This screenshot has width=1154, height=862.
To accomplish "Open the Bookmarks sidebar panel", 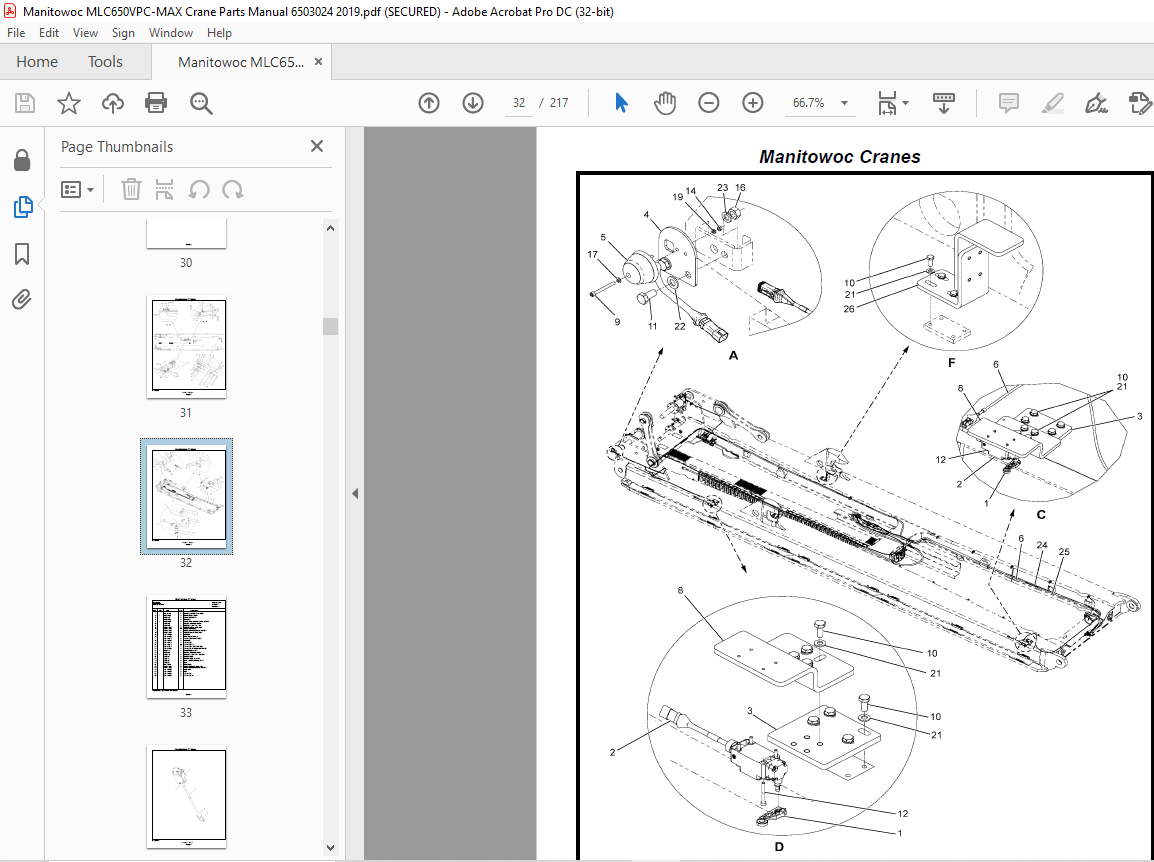I will tap(22, 254).
